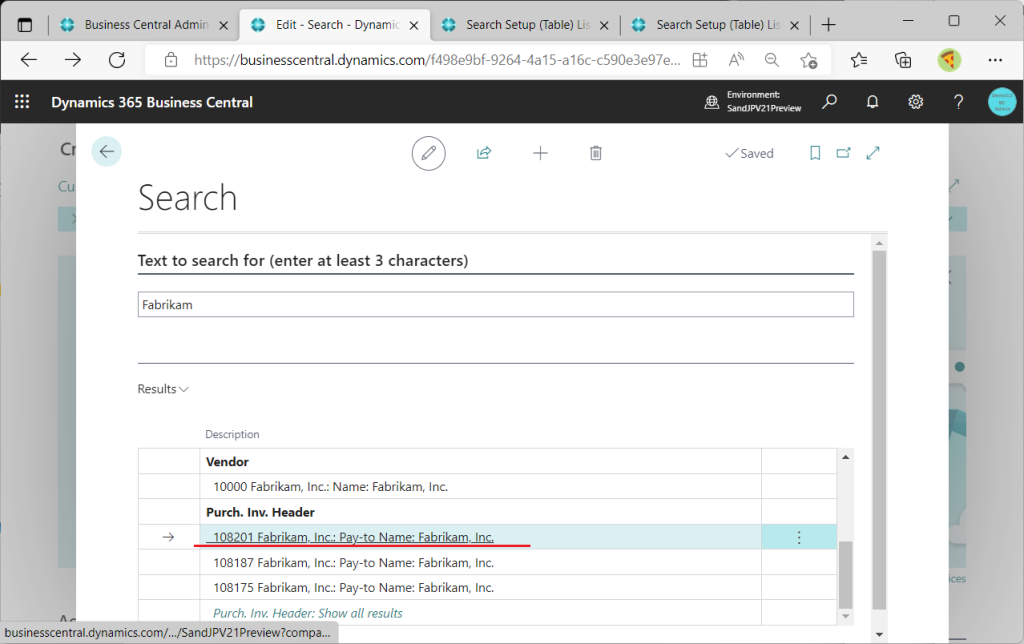Close the first Search Setup (Table) tab
Screen dimensions: 1024x644
604,25
